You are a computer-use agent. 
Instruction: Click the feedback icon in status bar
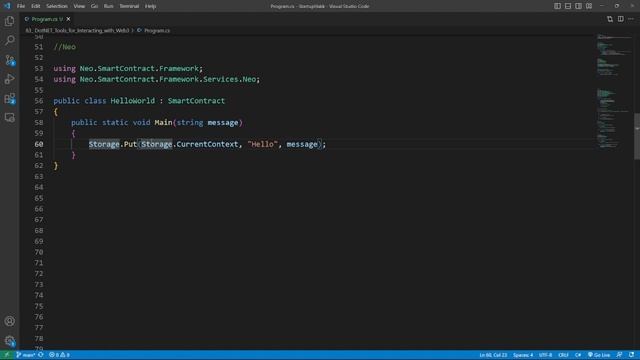point(620,355)
